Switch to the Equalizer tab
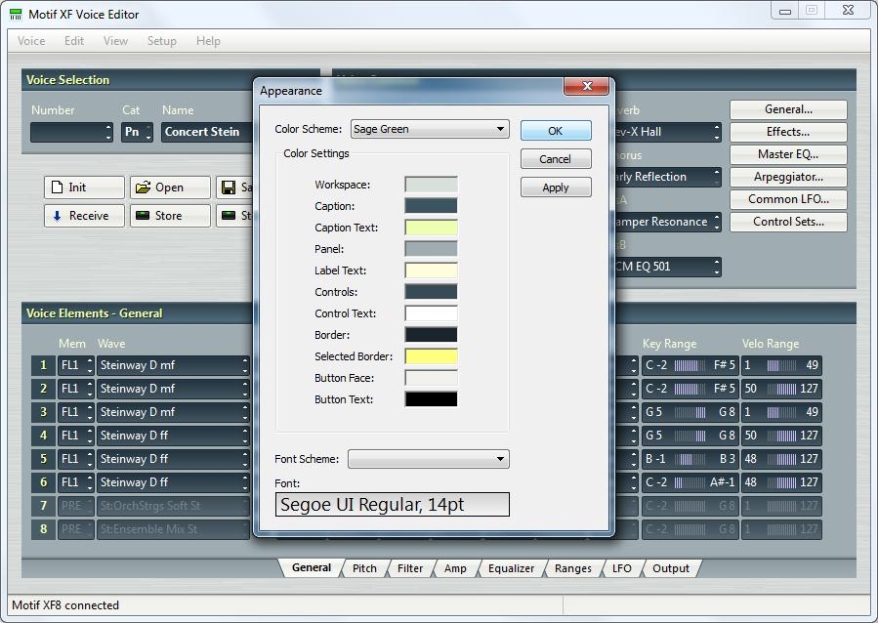 click(x=511, y=568)
